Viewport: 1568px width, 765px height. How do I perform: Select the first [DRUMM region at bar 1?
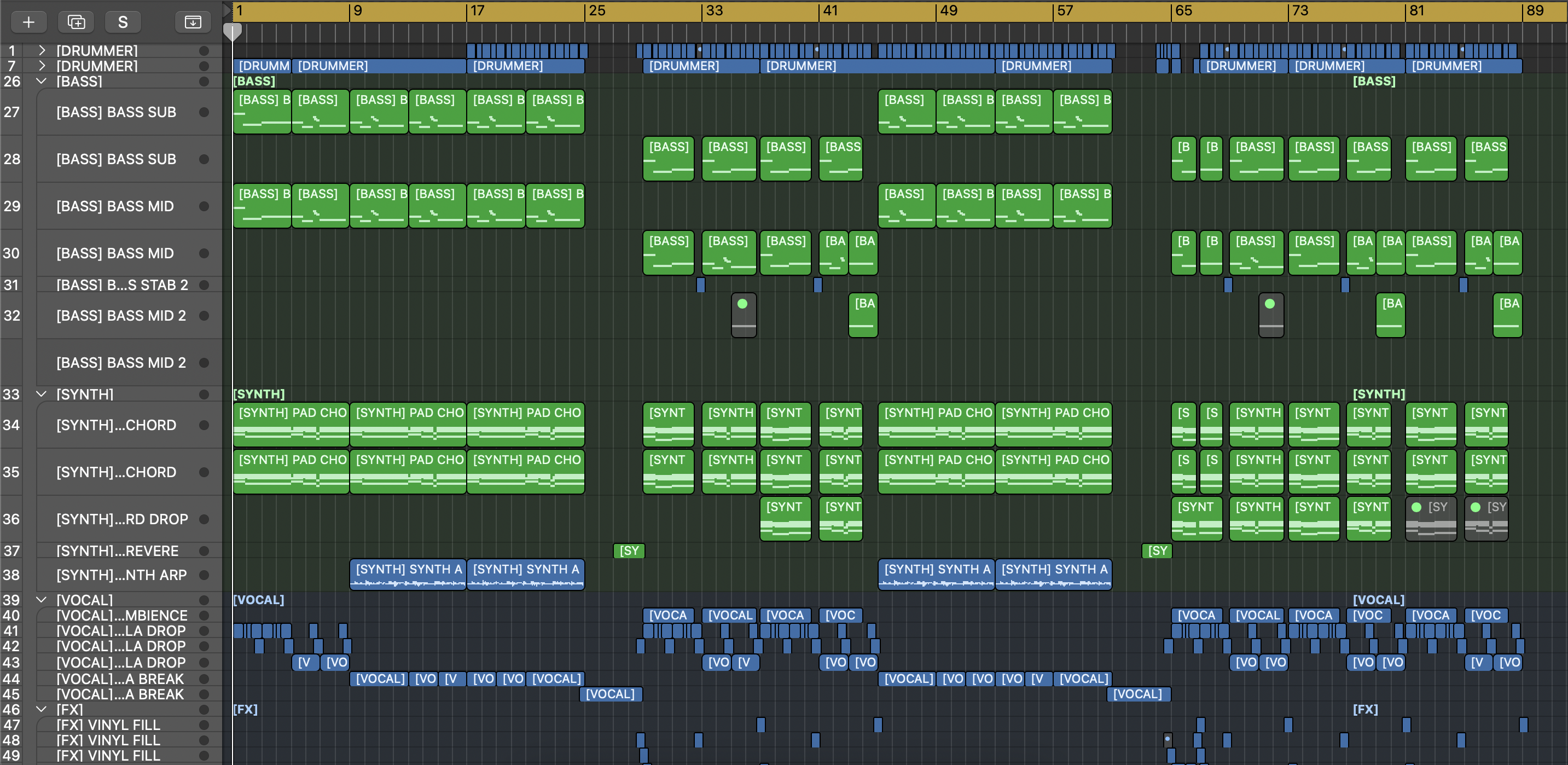(x=263, y=66)
